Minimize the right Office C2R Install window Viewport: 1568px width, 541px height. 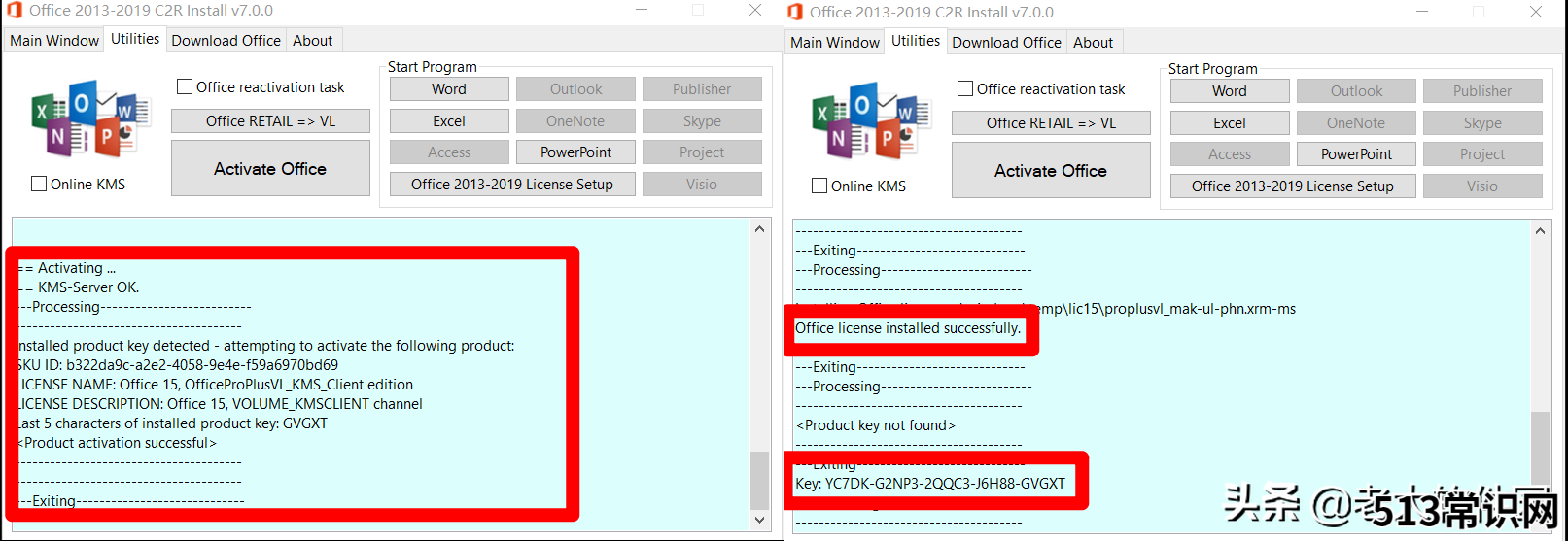point(1422,12)
